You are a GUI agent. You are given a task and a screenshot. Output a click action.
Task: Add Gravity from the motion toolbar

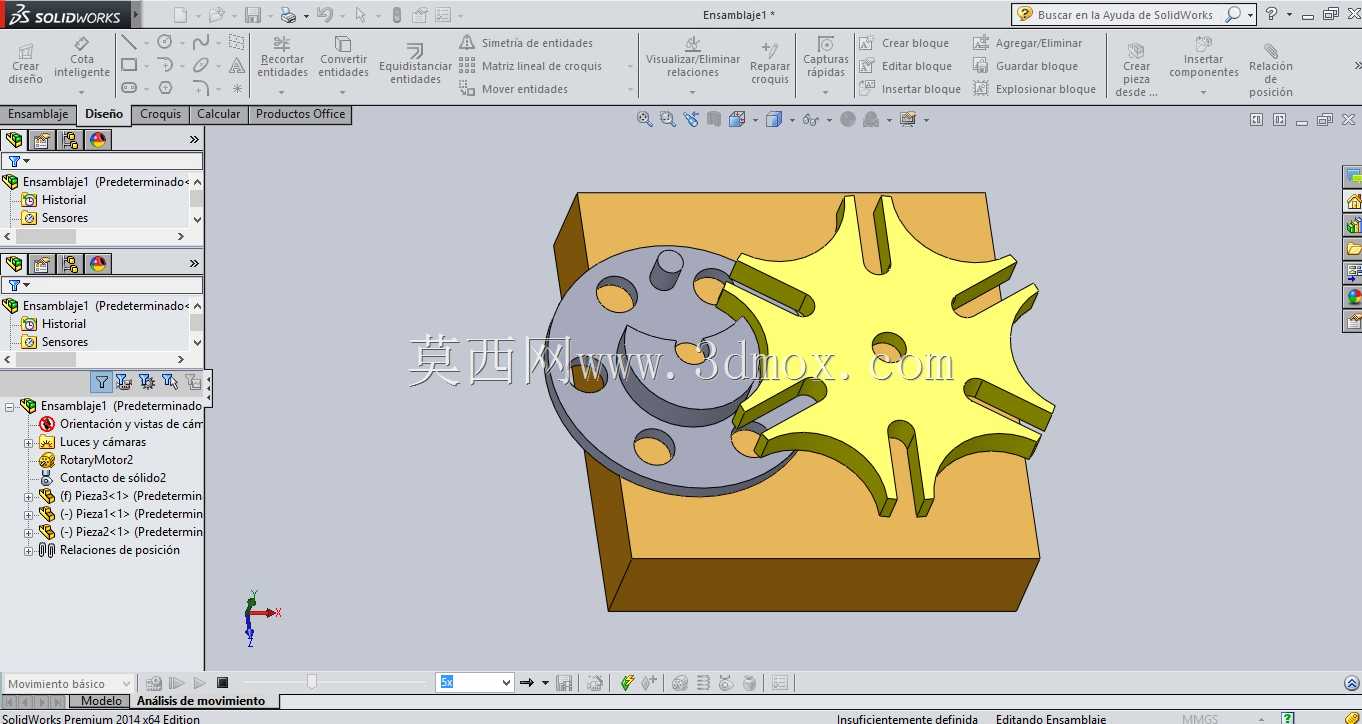[749, 683]
